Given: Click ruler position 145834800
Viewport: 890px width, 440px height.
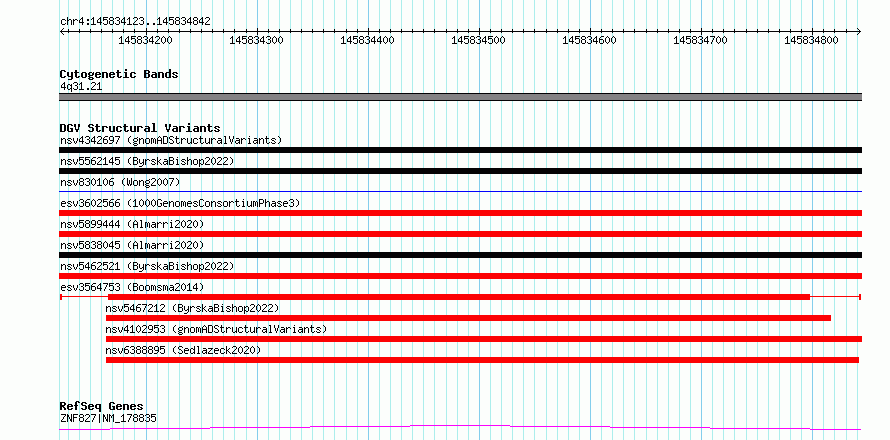Looking at the screenshot, I should [811, 40].
